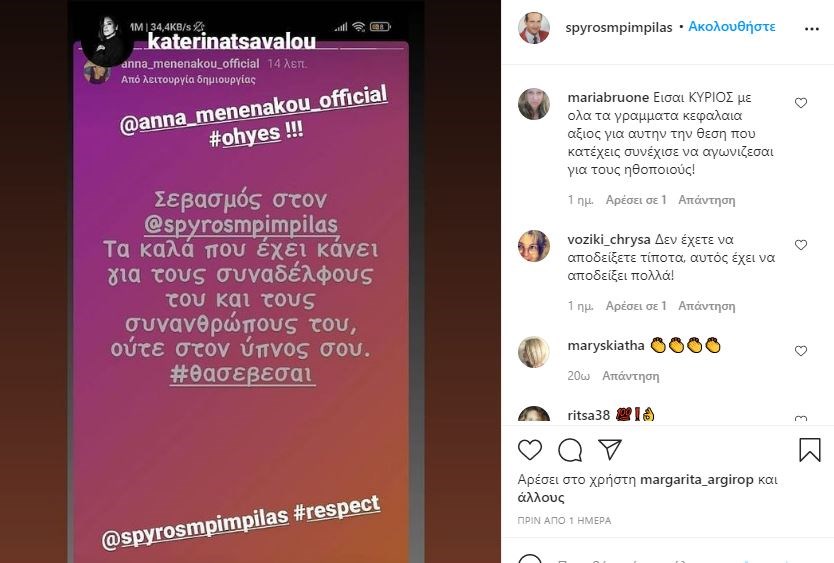Reply to voziki_chrysa's comment

706,306
